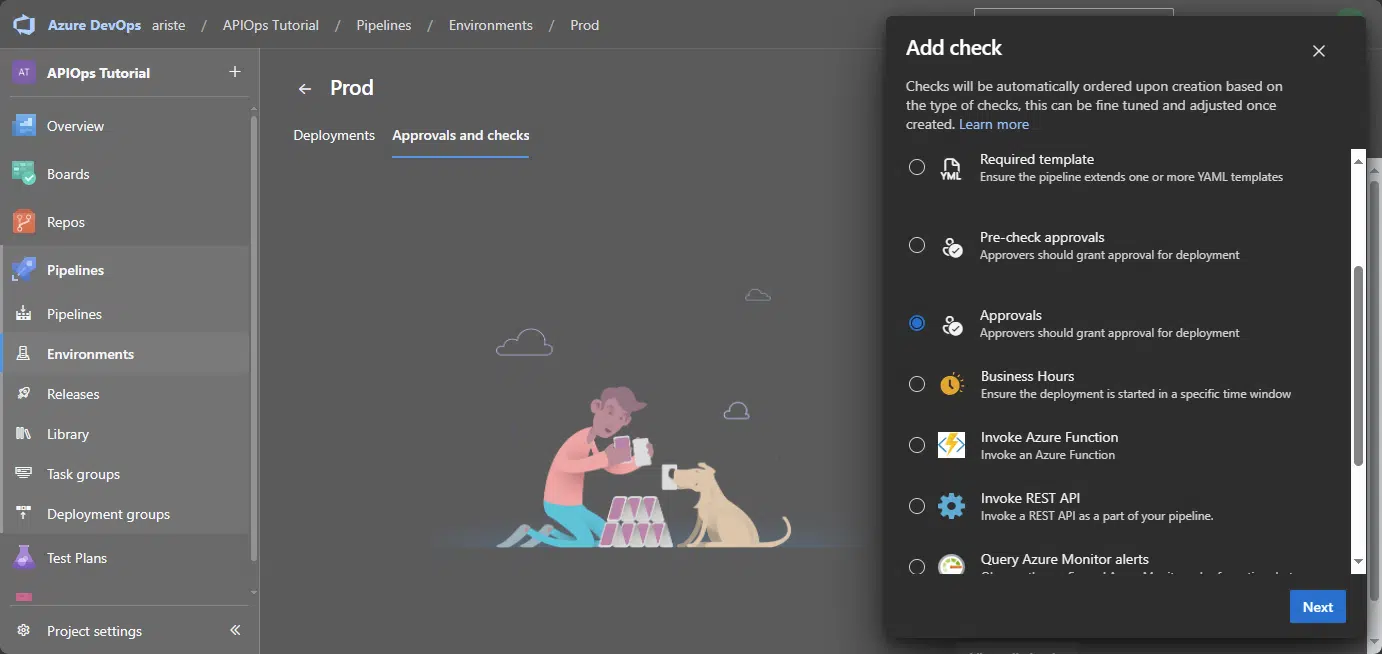
Task: Click the Releases rocket icon
Action: pos(24,394)
